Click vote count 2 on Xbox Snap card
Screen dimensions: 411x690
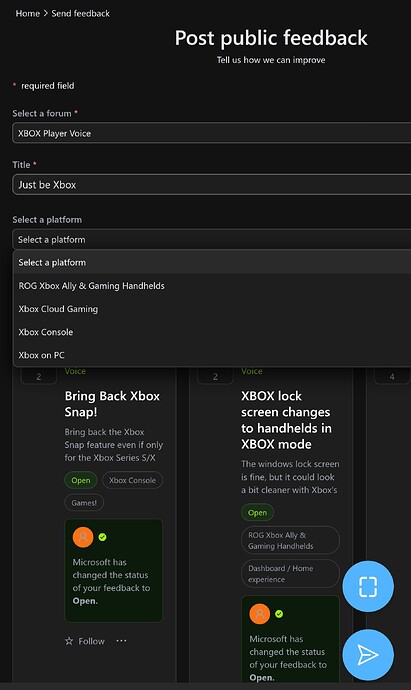click(x=39, y=377)
